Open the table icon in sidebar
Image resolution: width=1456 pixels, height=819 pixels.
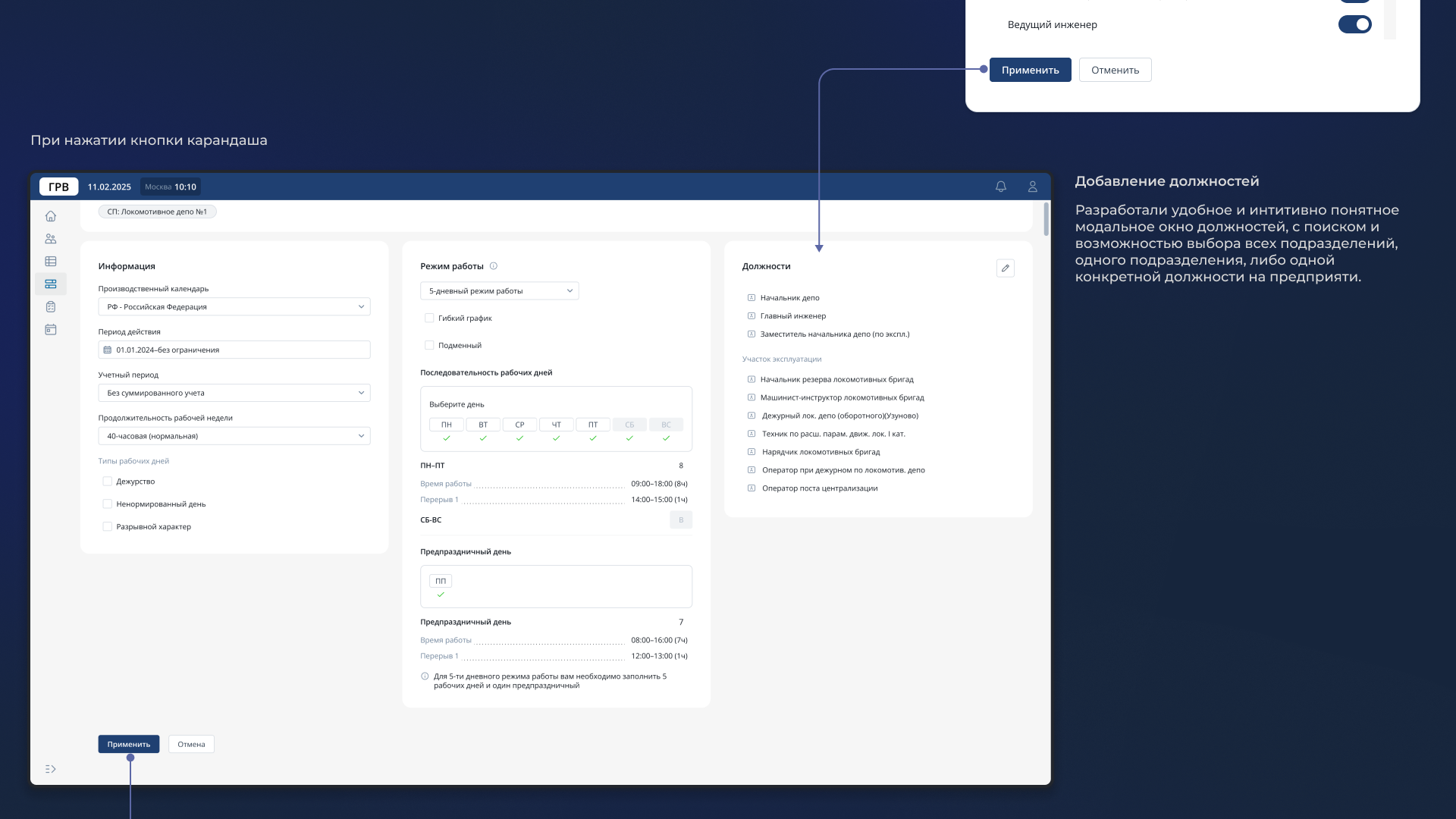[51, 262]
